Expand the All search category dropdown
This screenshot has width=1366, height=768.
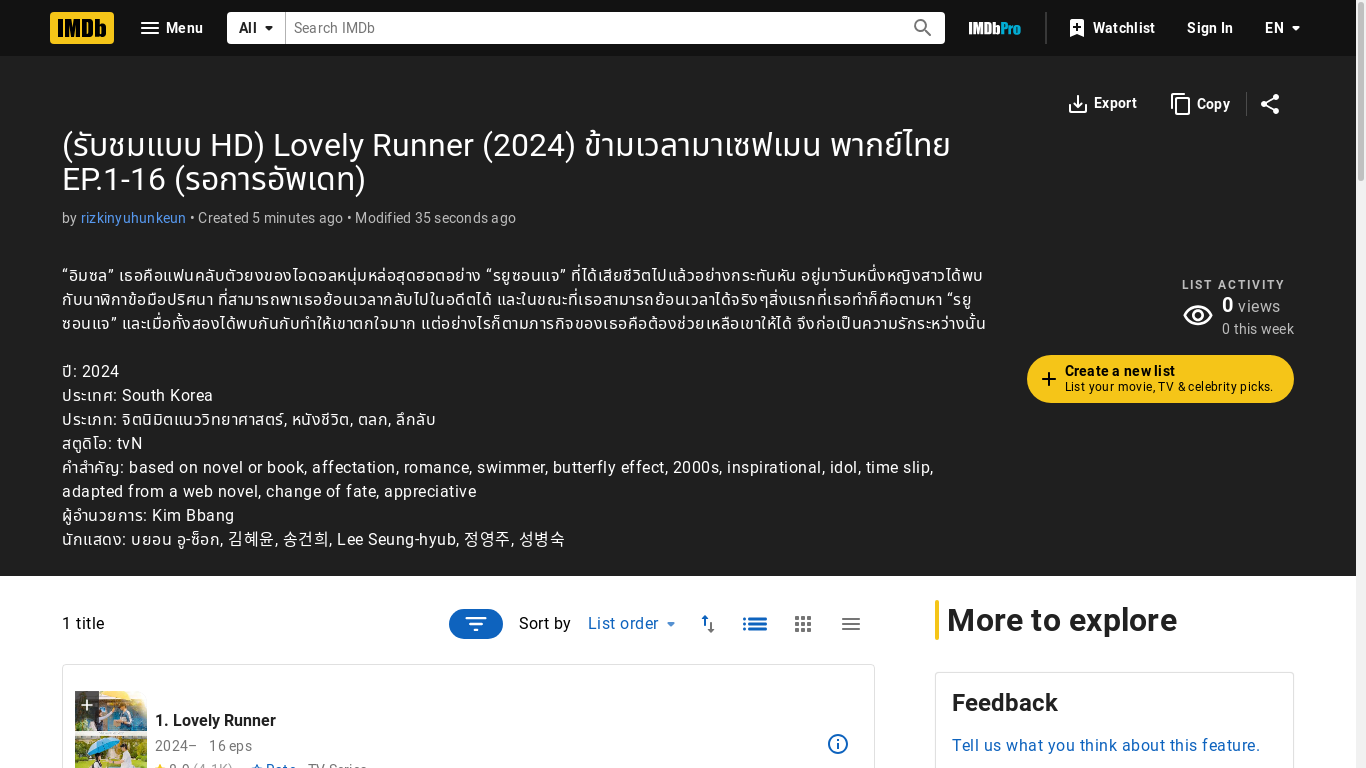(x=256, y=28)
